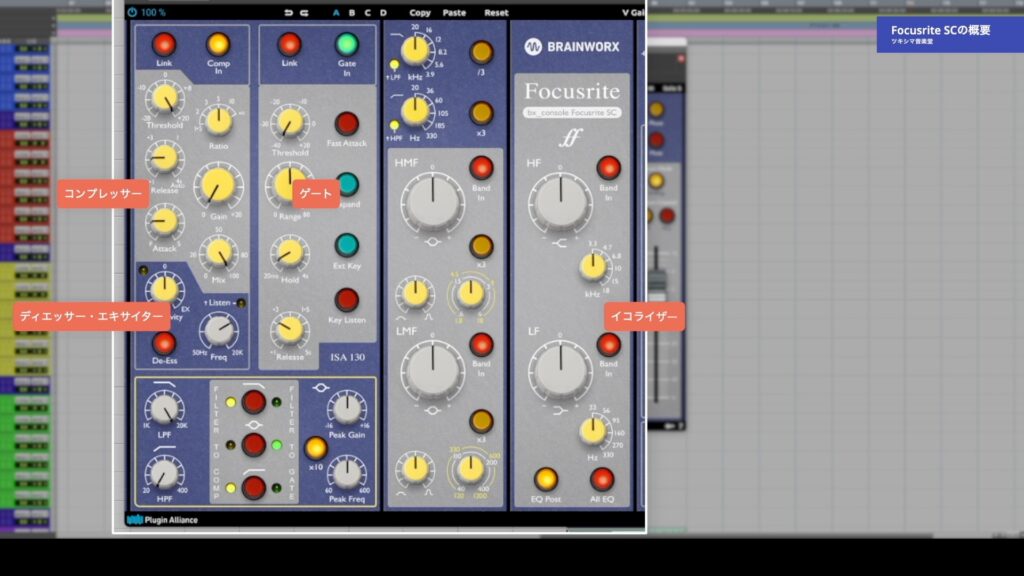Click the compressor Mix knob

tap(219, 254)
